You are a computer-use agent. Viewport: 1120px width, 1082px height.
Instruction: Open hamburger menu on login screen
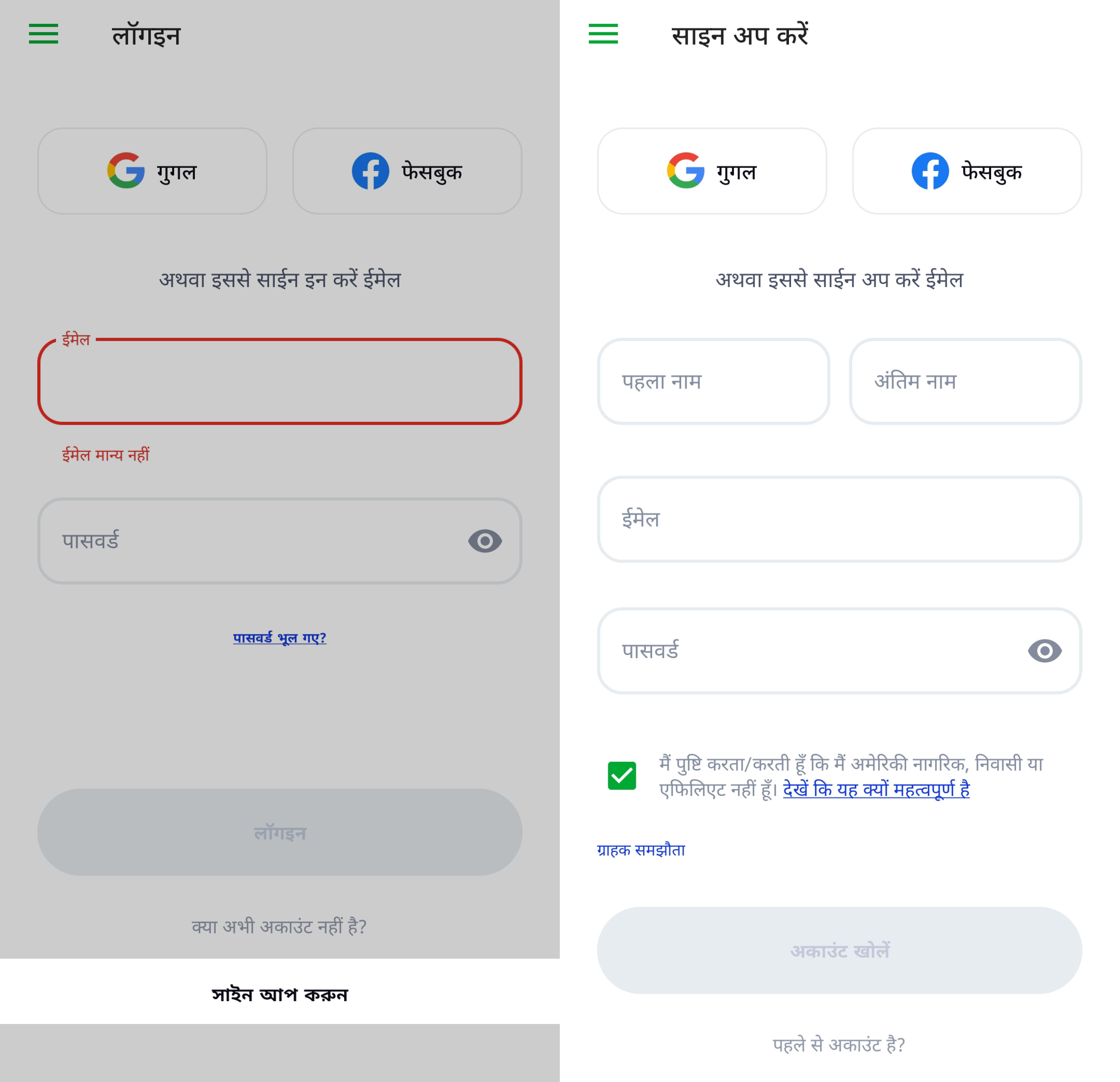click(44, 34)
